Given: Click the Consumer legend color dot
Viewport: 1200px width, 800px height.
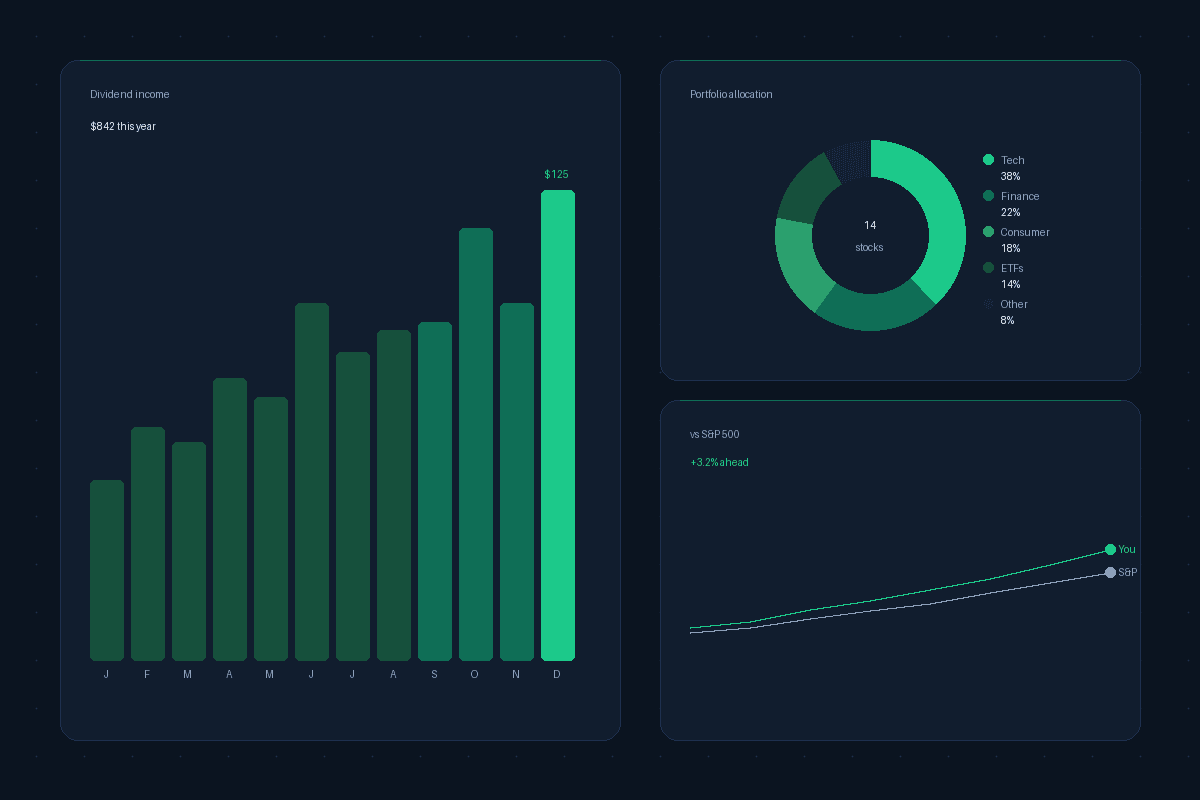Looking at the screenshot, I should click(x=988, y=232).
